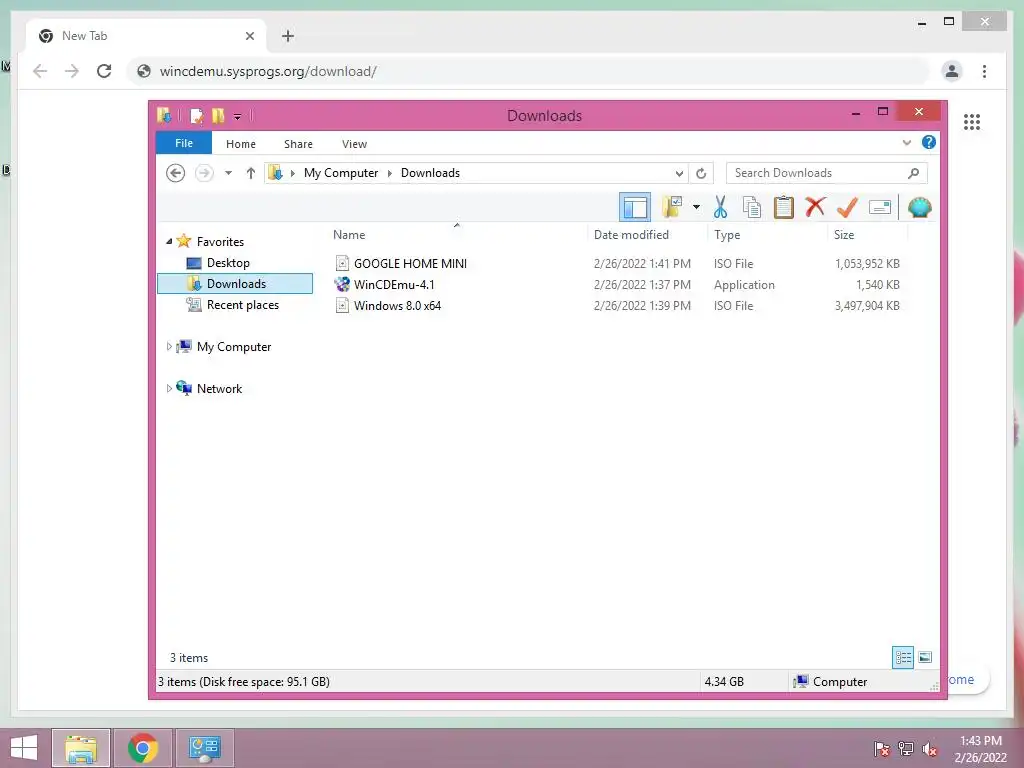1024x768 pixels.
Task: Expand the ribbon with chevron arrow
Action: tap(906, 142)
